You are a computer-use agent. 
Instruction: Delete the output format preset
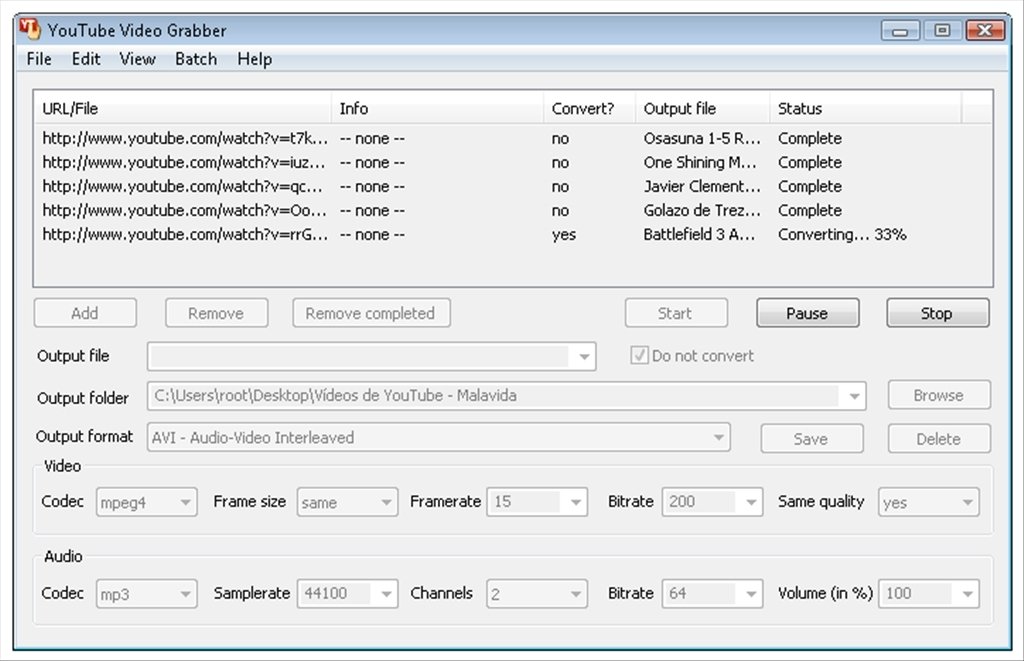(938, 438)
